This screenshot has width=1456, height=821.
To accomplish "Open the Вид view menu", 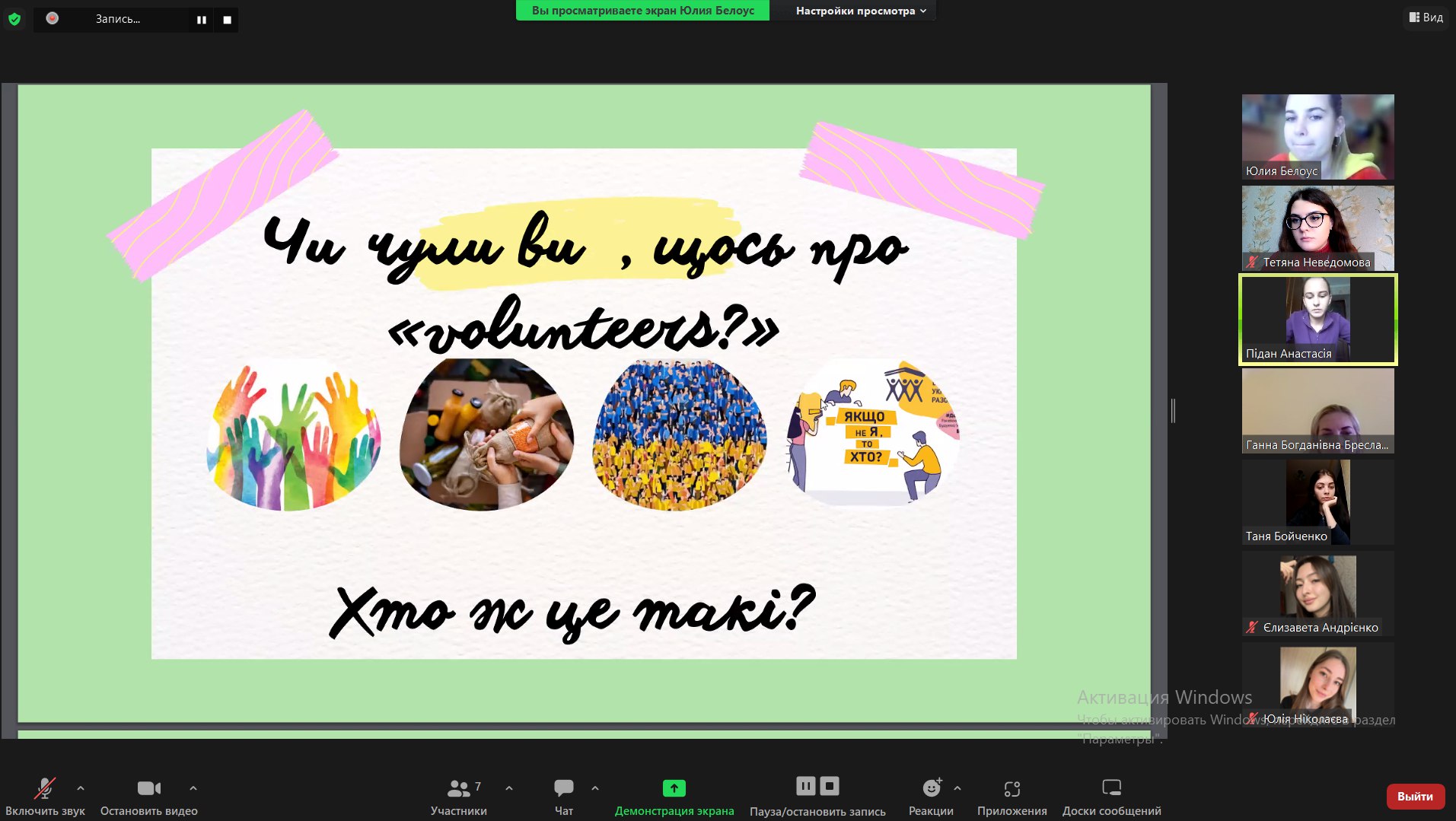I will pos(1426,18).
